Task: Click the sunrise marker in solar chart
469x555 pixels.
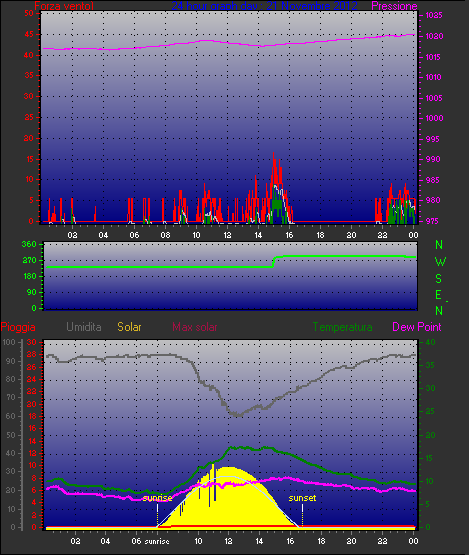Action: pyautogui.click(x=157, y=498)
